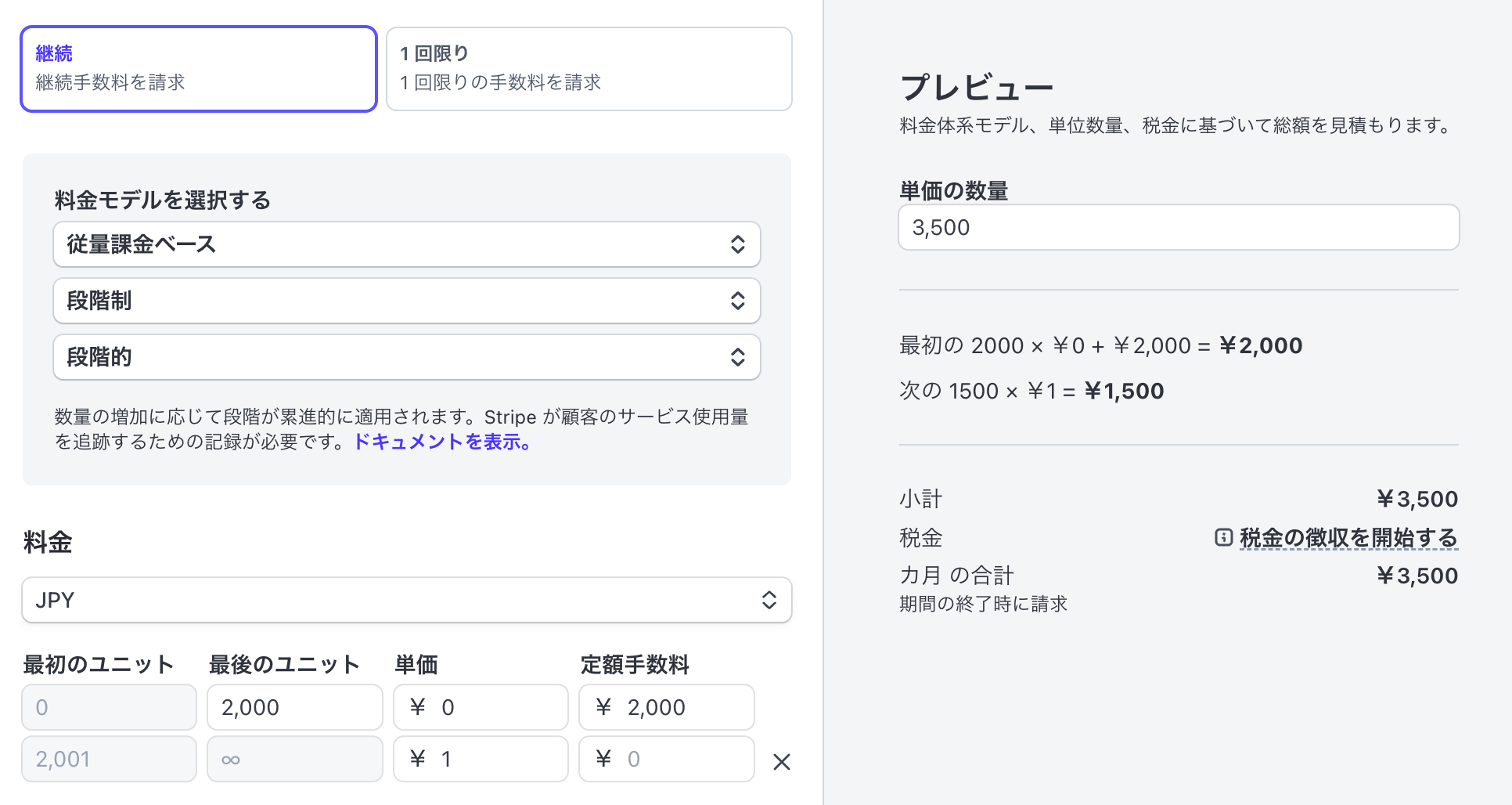Click the 最初のユニット field showing 2,001
Screen dimensions: 1512x805
click(109, 759)
